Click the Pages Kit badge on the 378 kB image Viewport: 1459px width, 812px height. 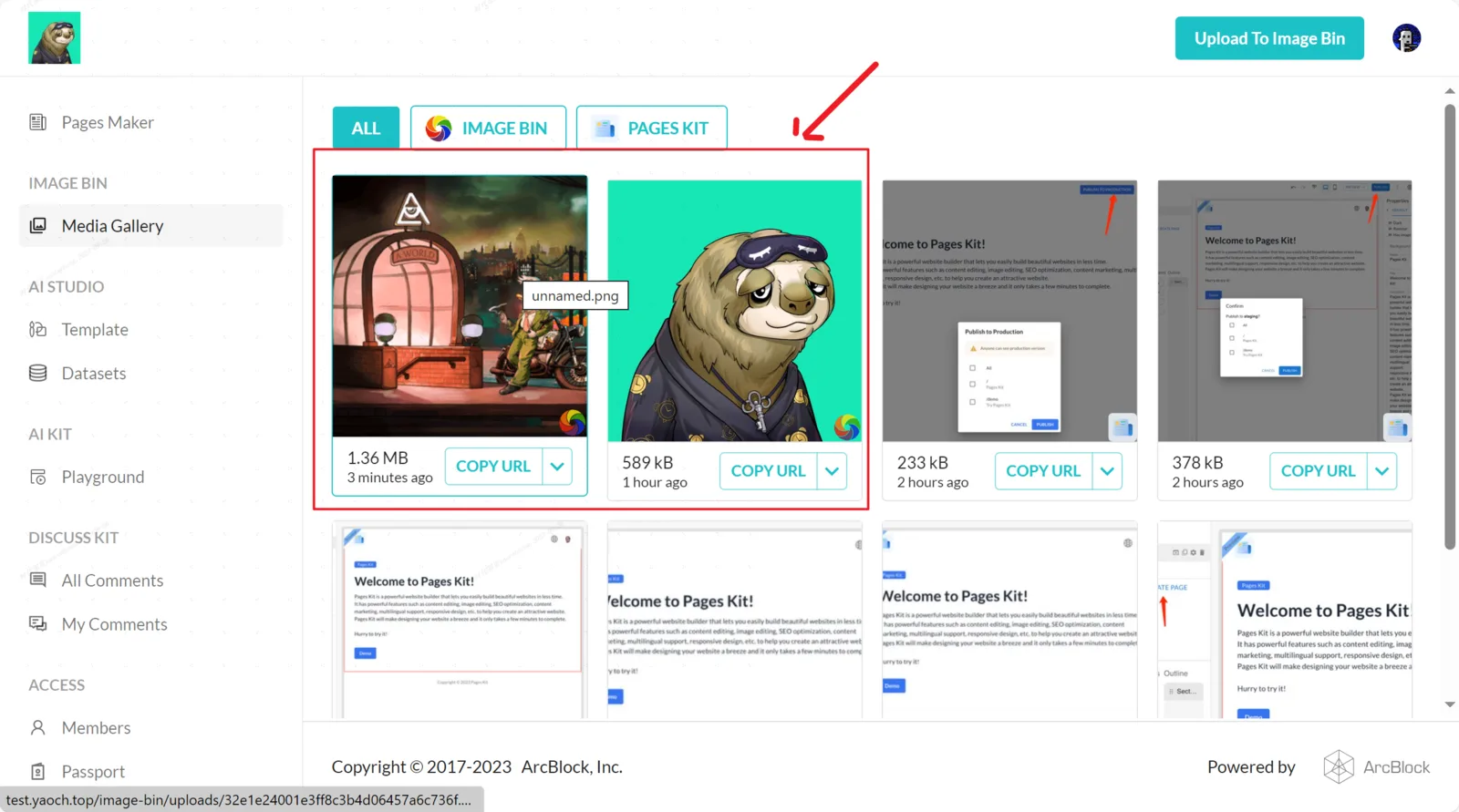point(1397,427)
